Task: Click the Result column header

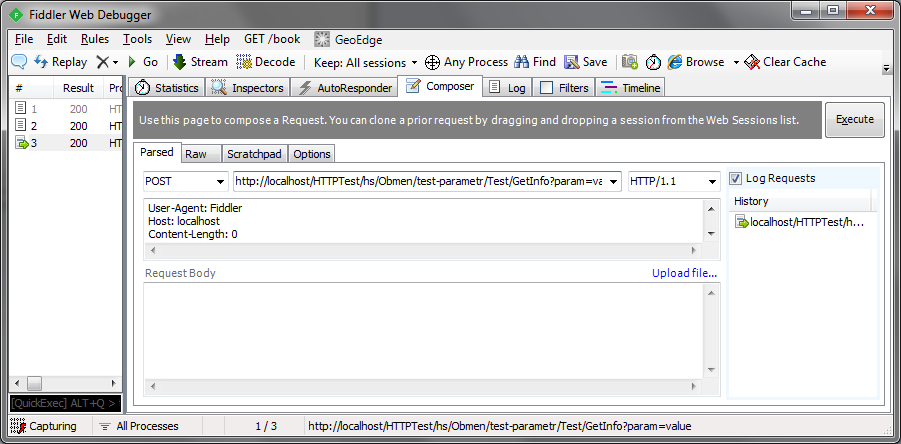Action: (x=79, y=88)
